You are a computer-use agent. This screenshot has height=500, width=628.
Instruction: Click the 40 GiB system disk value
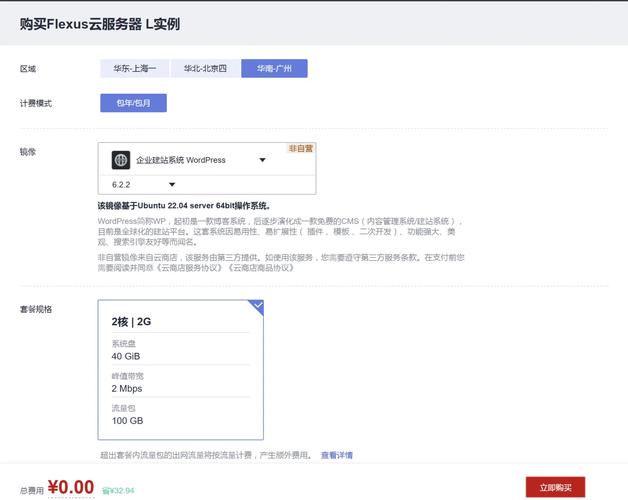(126, 356)
